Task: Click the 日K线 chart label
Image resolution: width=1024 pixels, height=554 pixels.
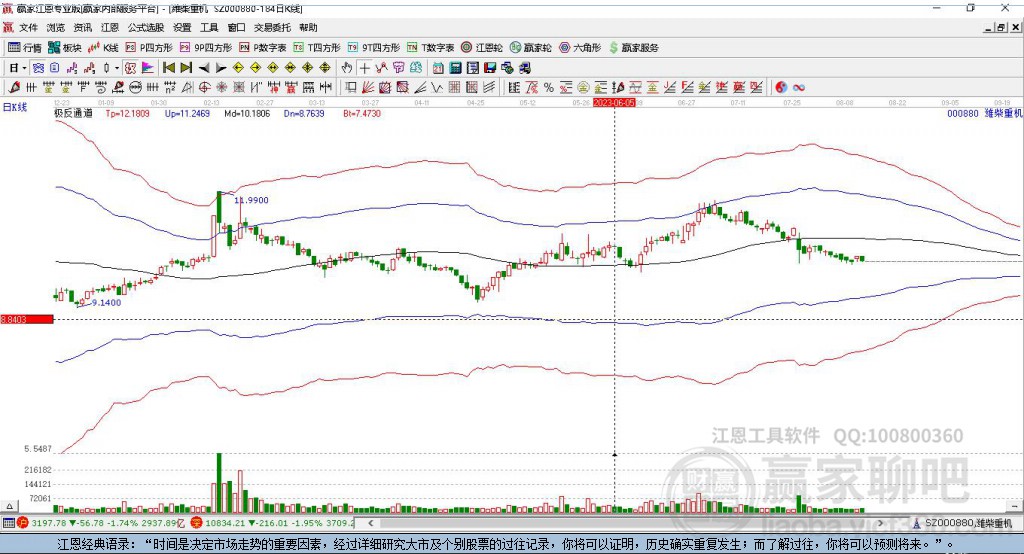Action: [x=15, y=107]
